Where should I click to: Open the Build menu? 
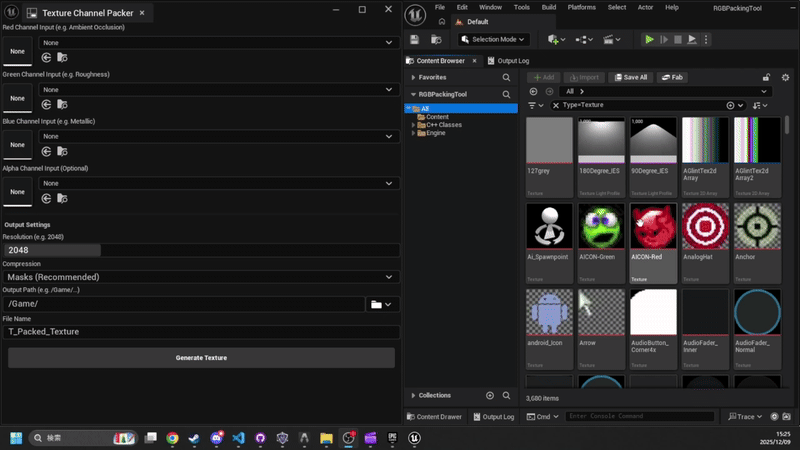pos(549,7)
